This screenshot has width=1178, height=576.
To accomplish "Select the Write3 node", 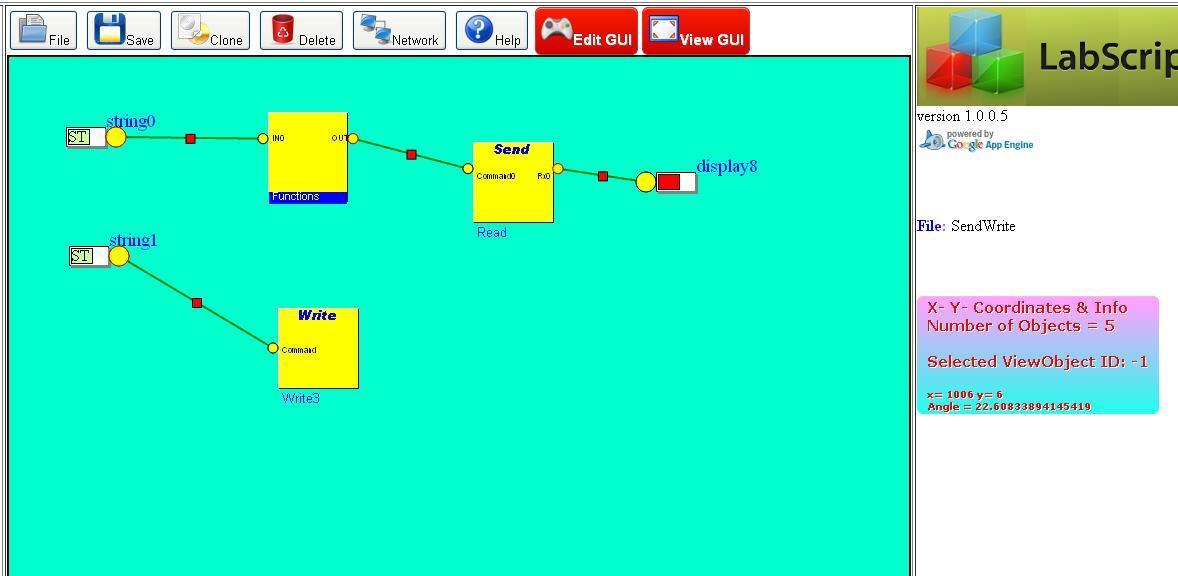I will (318, 348).
